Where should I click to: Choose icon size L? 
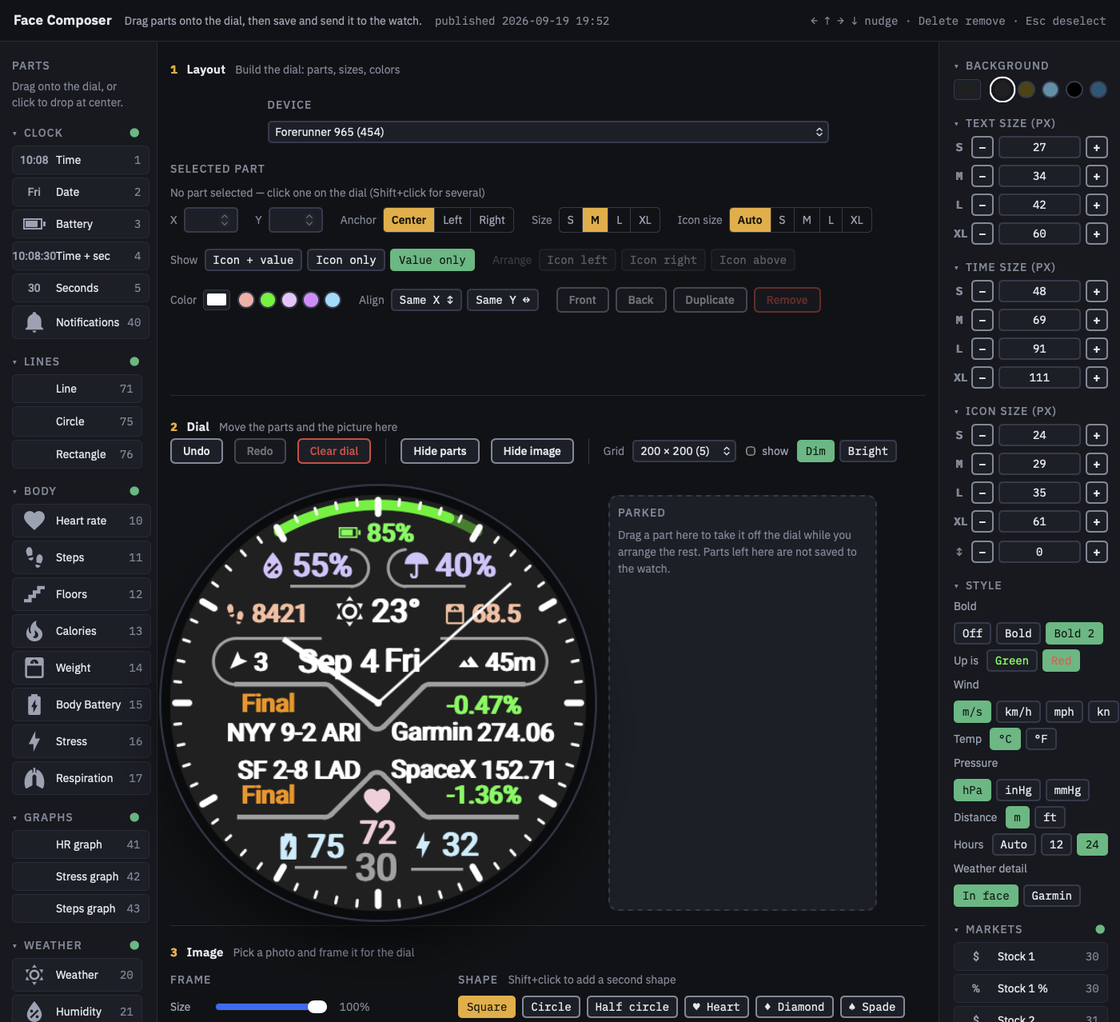pos(831,220)
